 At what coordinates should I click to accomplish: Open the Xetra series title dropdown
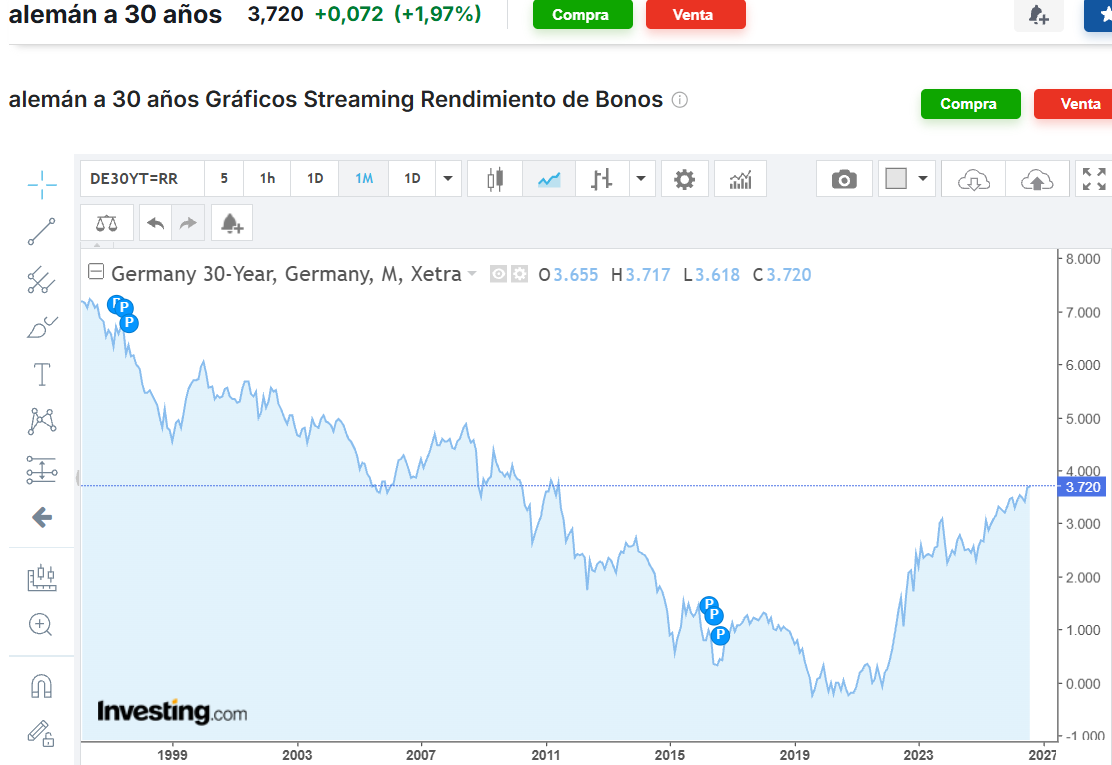472,274
